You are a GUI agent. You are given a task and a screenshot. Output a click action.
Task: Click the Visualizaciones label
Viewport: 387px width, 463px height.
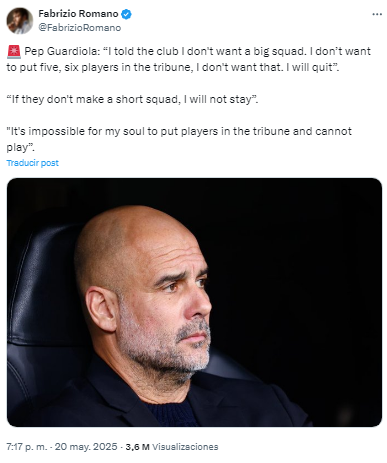tap(185, 447)
